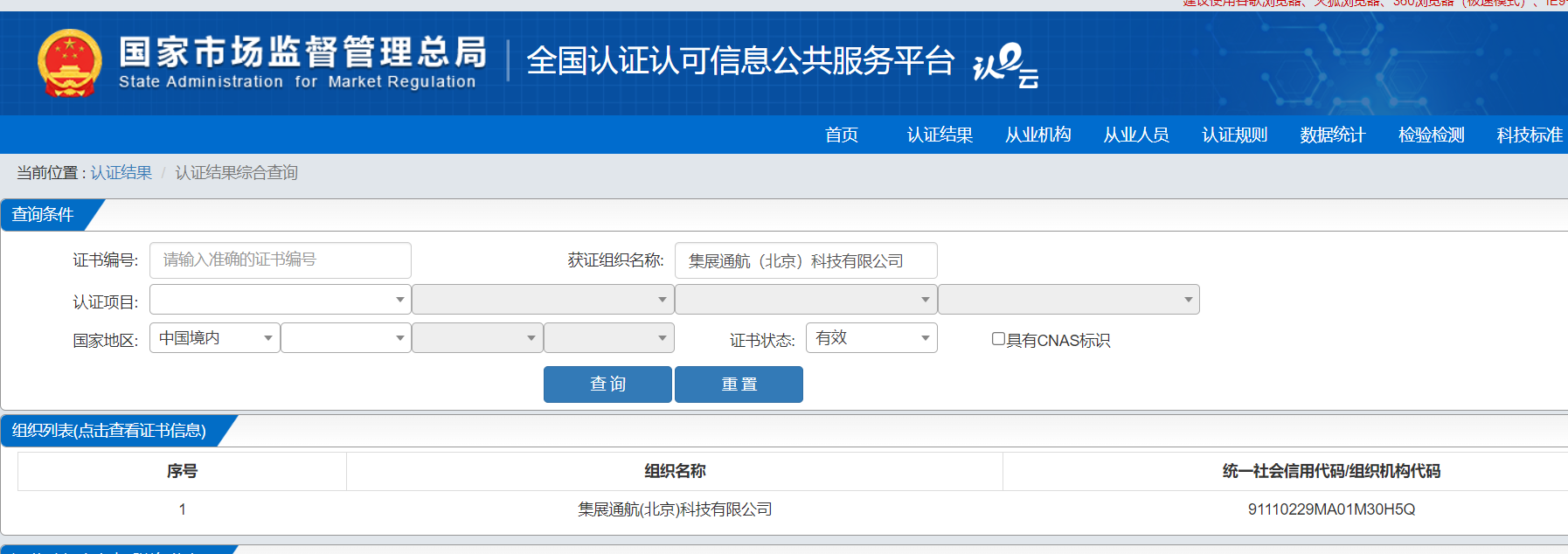Open the 数据统计 menu item

[x=1333, y=135]
